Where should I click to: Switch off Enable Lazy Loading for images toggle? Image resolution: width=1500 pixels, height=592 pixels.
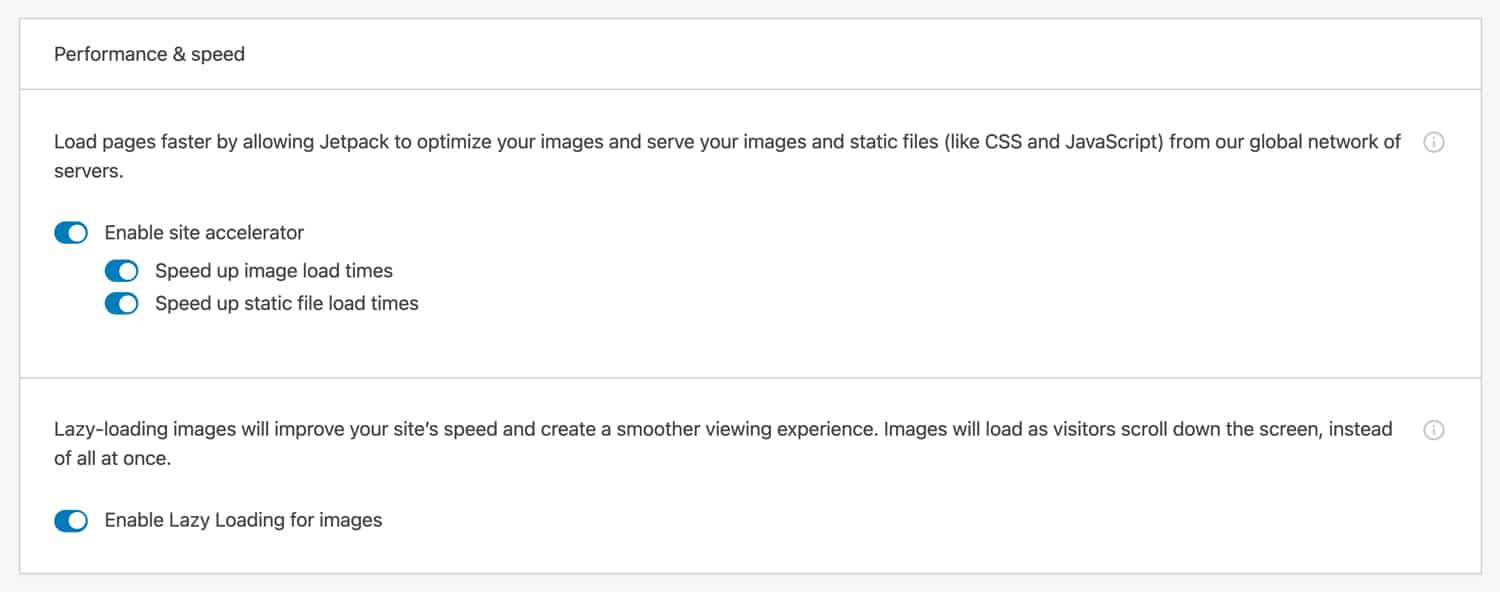pyautogui.click(x=71, y=520)
